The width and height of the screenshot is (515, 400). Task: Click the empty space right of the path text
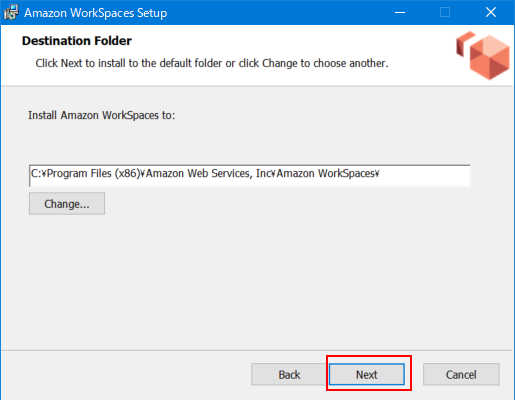tap(425, 176)
